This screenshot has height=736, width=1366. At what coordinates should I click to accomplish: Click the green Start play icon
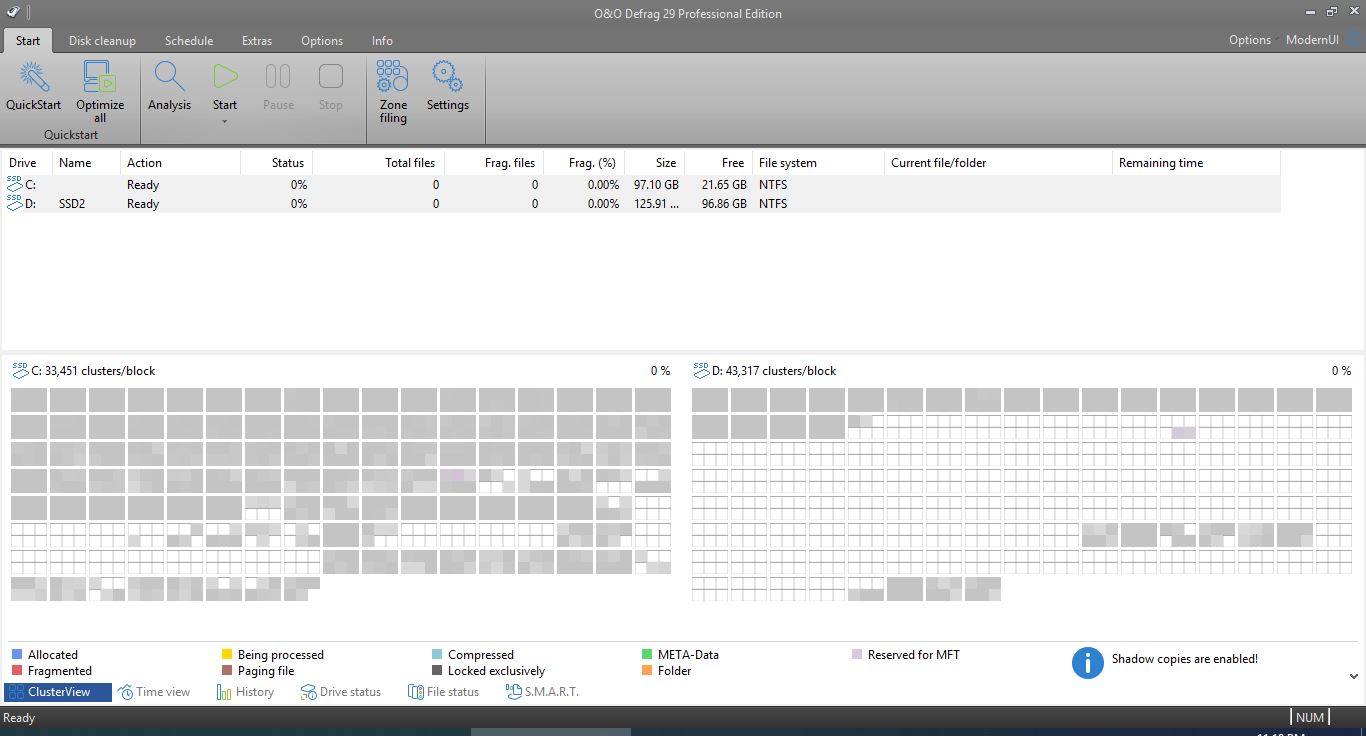click(225, 77)
